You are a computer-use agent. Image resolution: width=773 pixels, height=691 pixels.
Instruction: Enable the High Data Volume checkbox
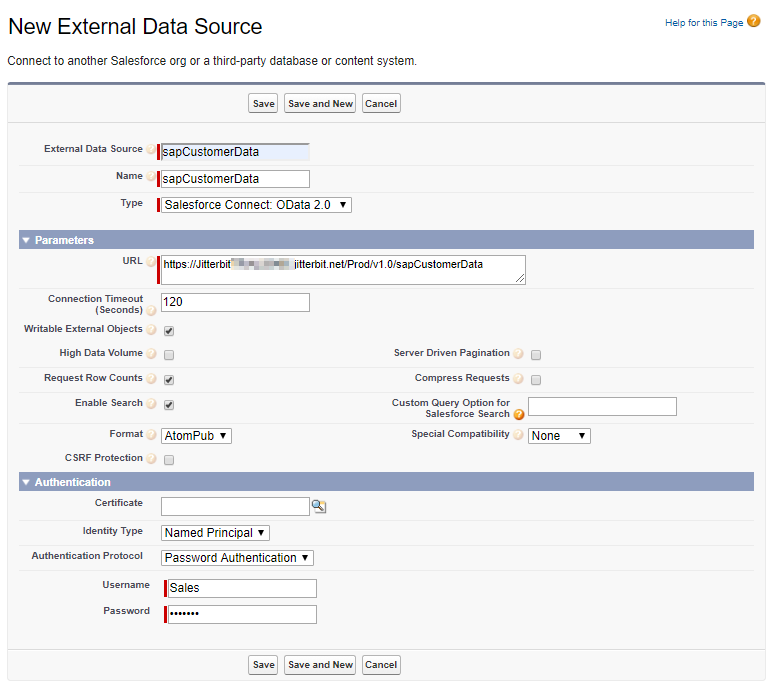pos(169,355)
